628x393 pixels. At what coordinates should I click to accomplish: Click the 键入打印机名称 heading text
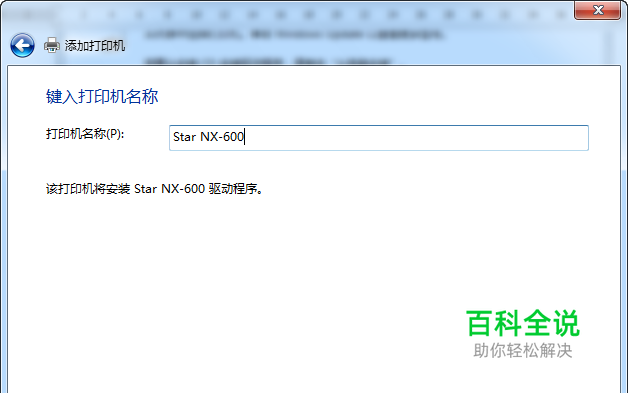coord(102,97)
